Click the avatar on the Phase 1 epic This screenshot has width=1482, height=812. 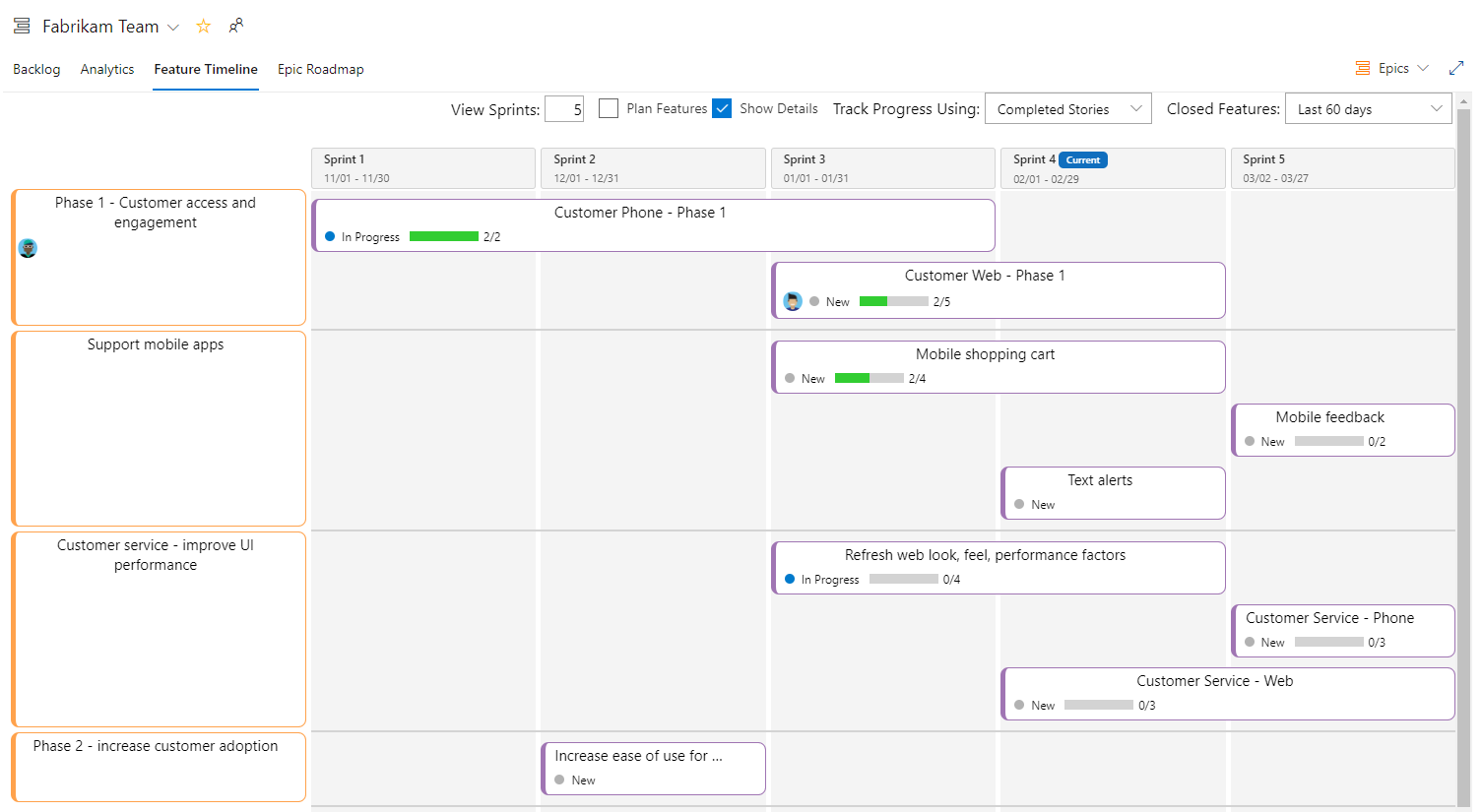coord(28,248)
